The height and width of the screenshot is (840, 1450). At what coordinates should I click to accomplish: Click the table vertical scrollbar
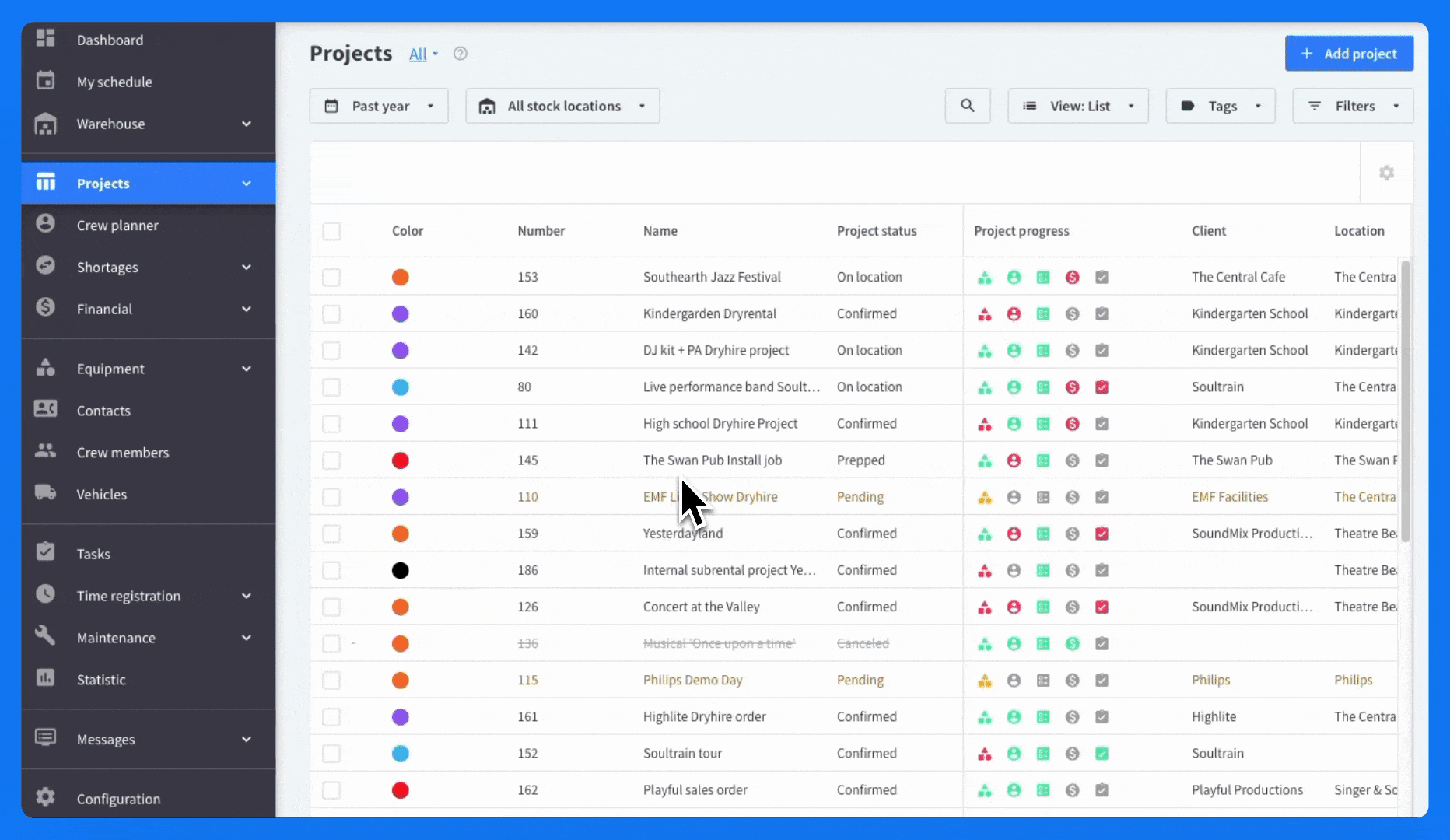coord(1405,401)
